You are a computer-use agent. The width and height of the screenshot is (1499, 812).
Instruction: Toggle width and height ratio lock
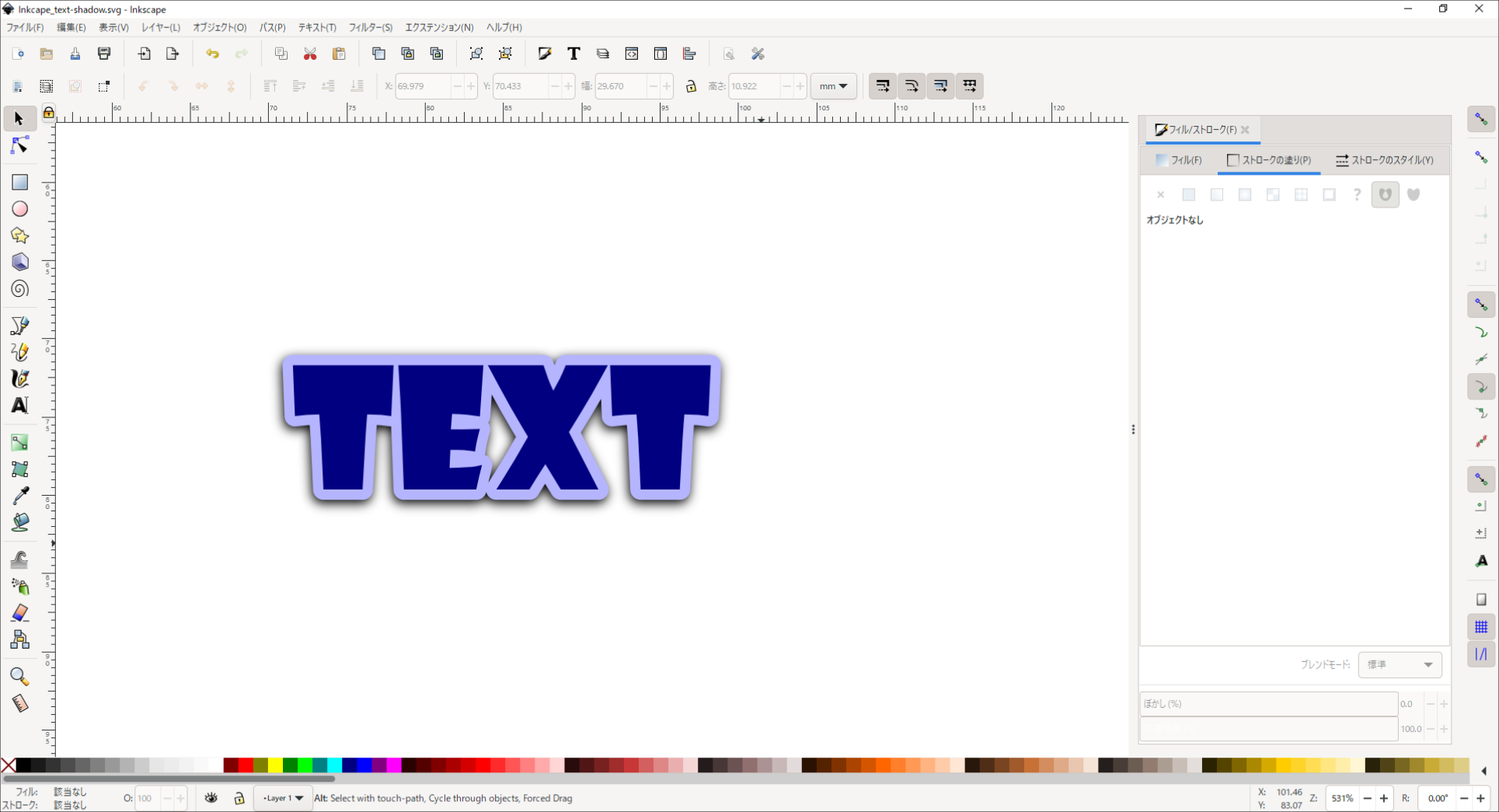691,86
